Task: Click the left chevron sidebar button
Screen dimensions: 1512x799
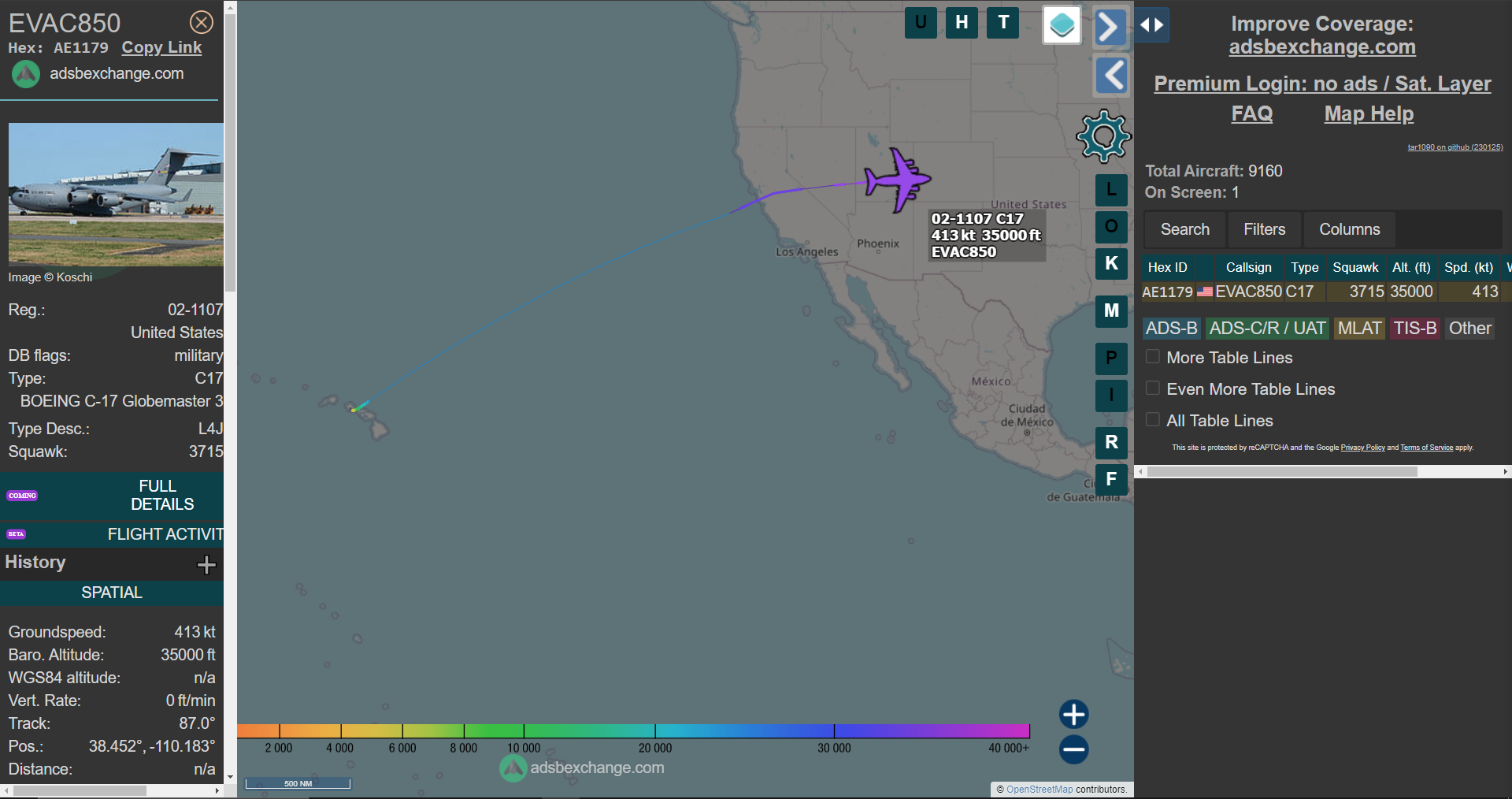Action: tap(1110, 76)
